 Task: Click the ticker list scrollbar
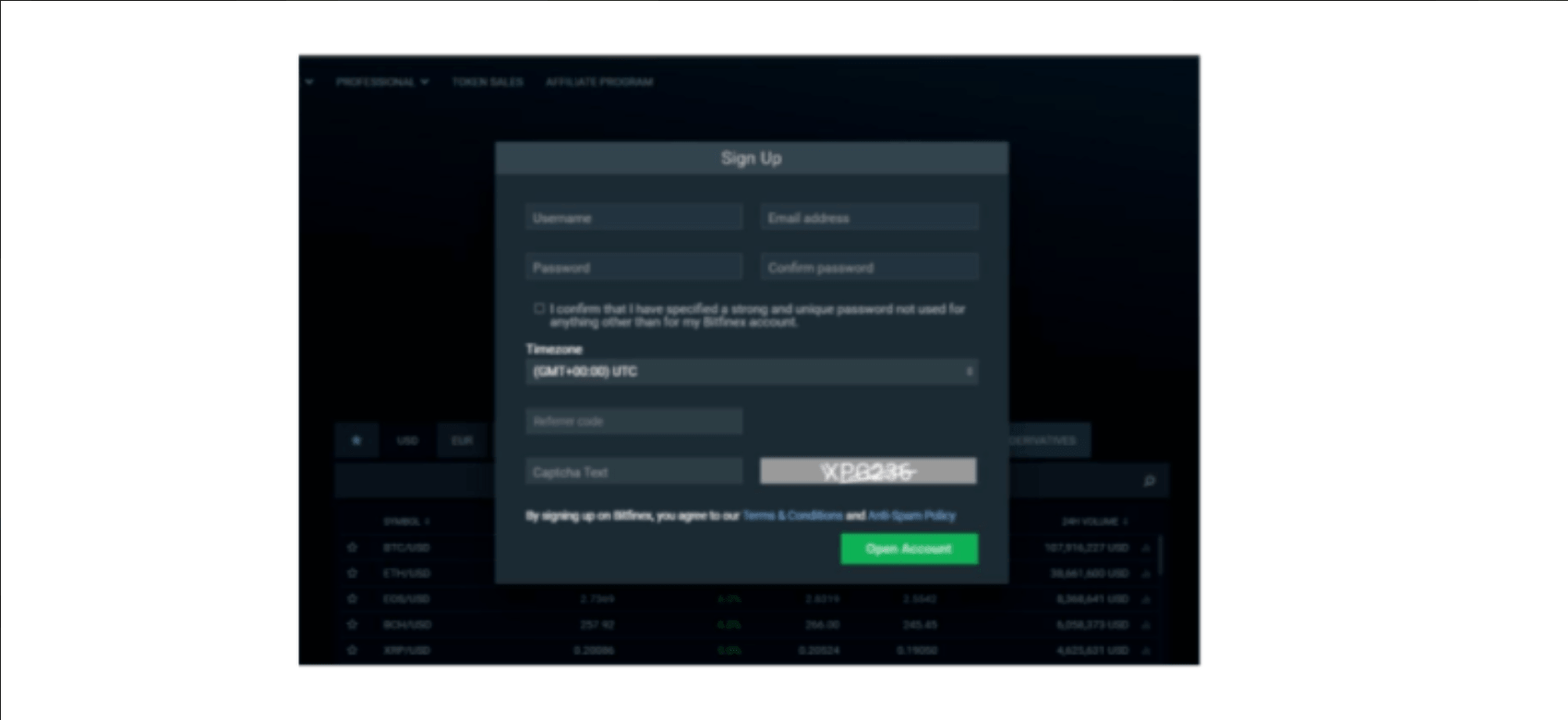pyautogui.click(x=1160, y=554)
